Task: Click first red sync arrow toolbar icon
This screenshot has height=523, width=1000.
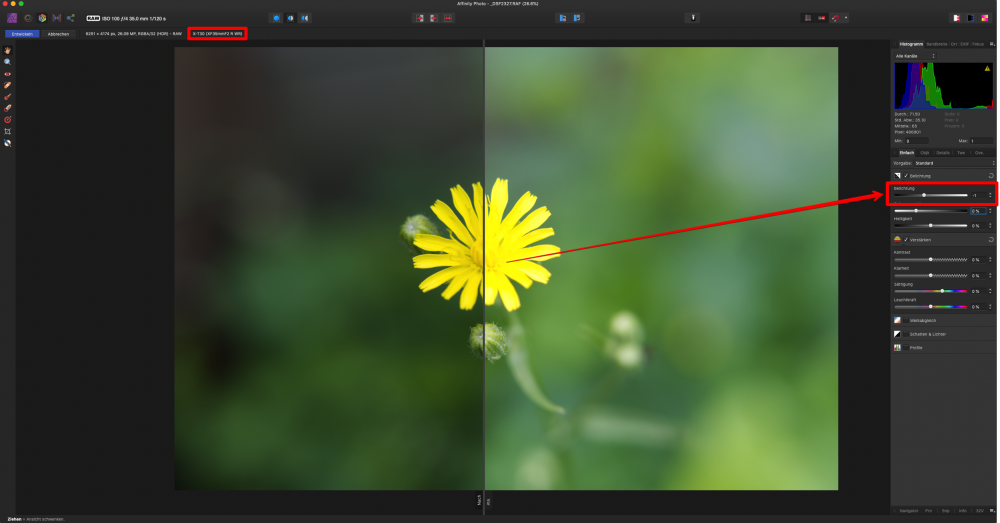Action: (420, 18)
